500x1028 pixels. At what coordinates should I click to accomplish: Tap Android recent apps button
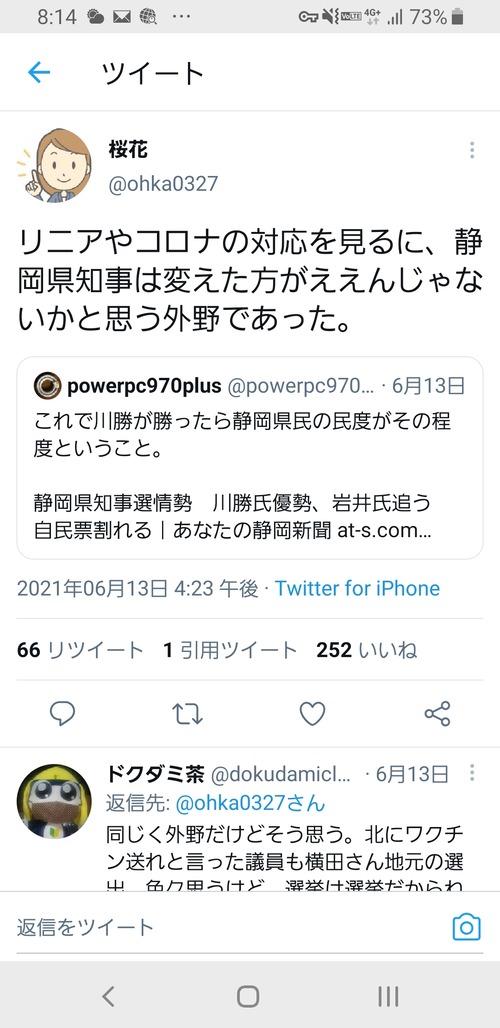[389, 996]
